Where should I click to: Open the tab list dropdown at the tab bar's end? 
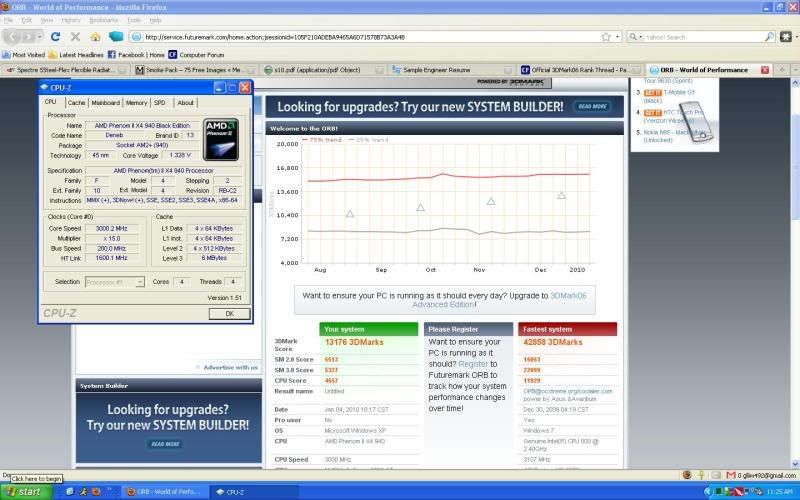coord(795,70)
